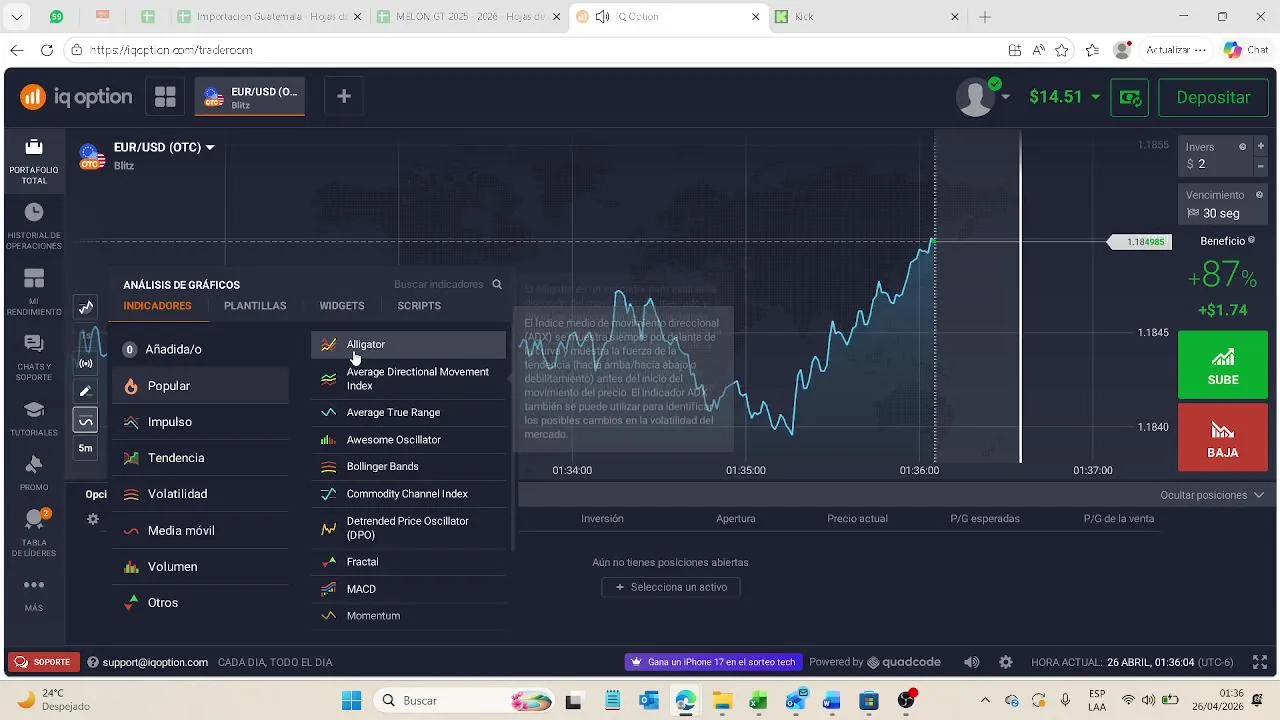Click the Depositar button
This screenshot has width=1280, height=720.
click(1213, 97)
